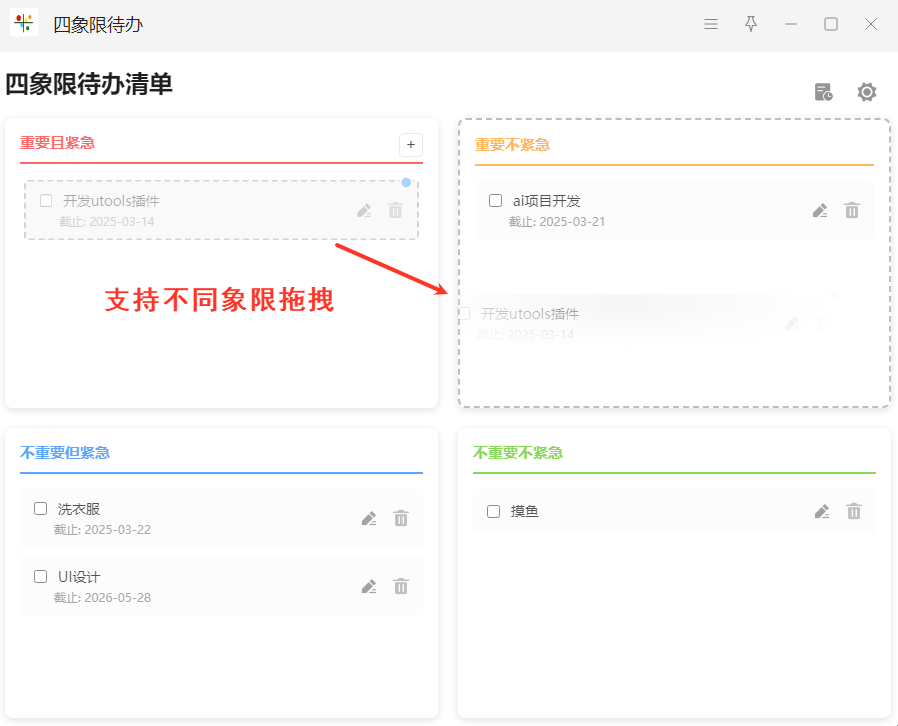Check off the ai项目开发 task
898x726 pixels.
tap(495, 200)
